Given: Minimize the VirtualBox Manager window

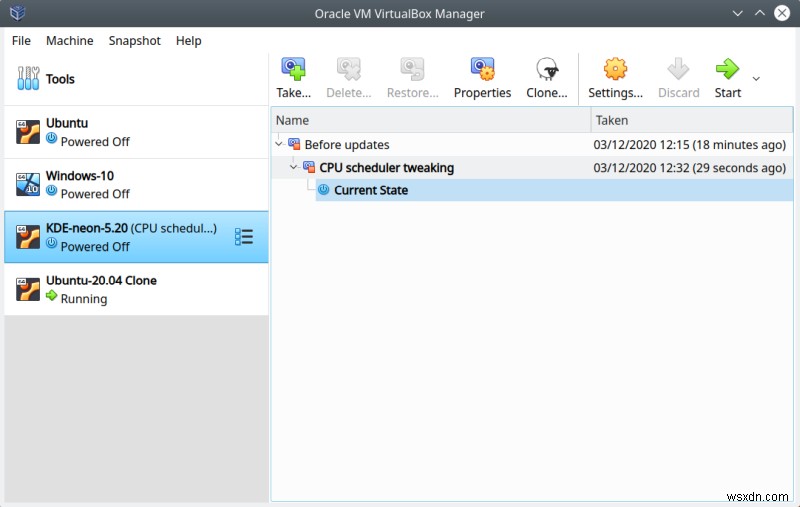Looking at the screenshot, I should [738, 13].
